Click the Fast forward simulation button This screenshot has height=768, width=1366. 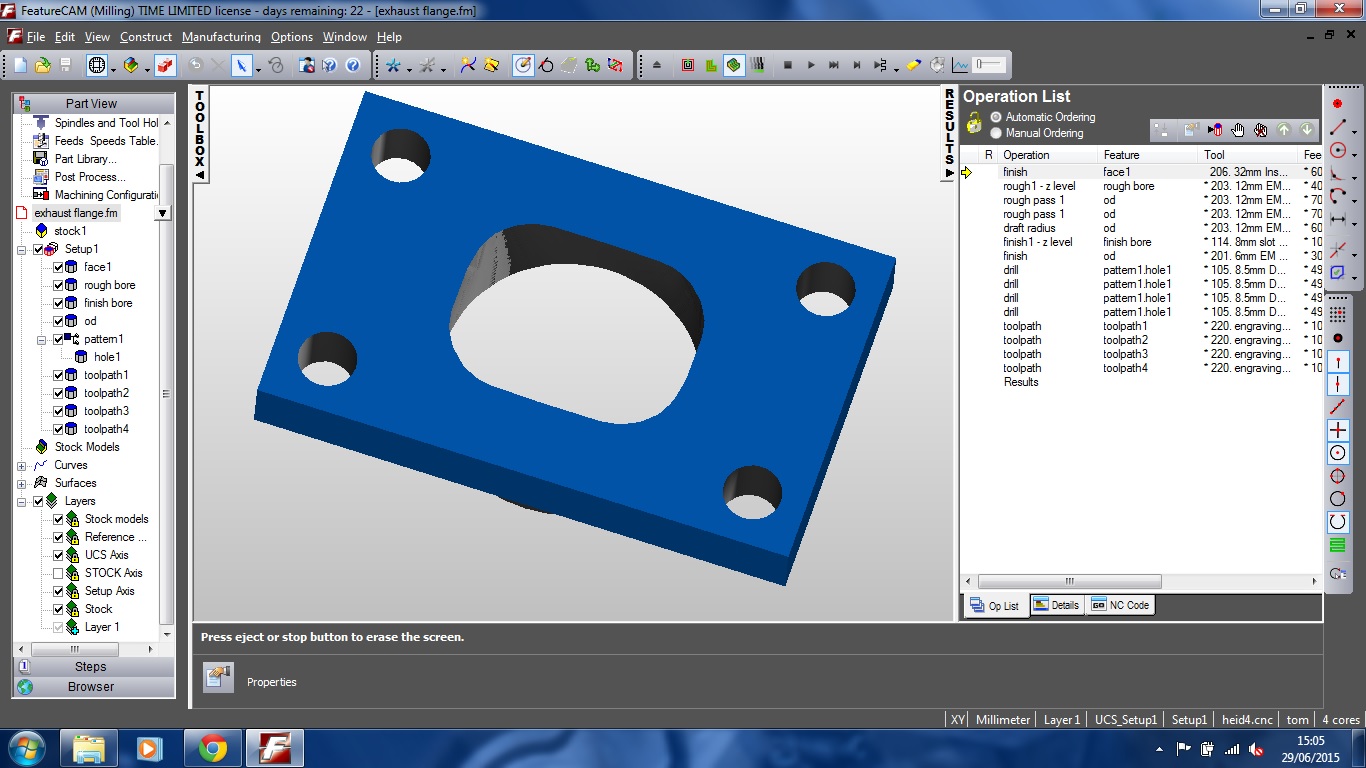pos(834,65)
